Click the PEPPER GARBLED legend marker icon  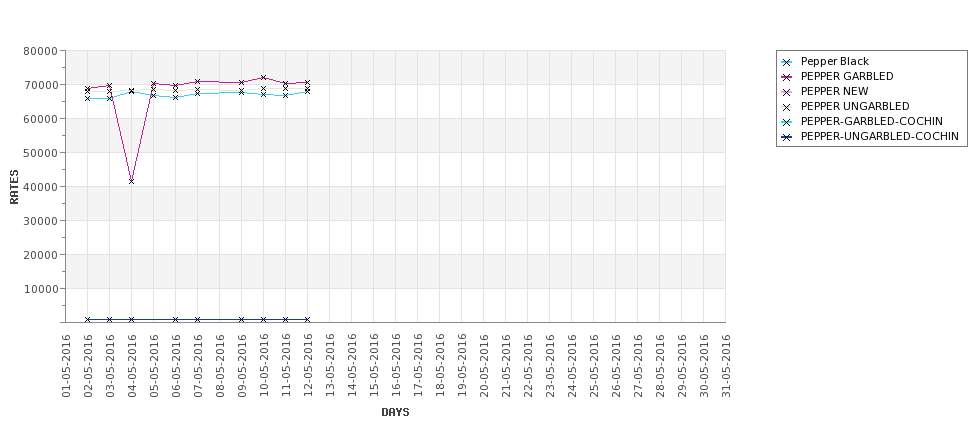coord(787,77)
